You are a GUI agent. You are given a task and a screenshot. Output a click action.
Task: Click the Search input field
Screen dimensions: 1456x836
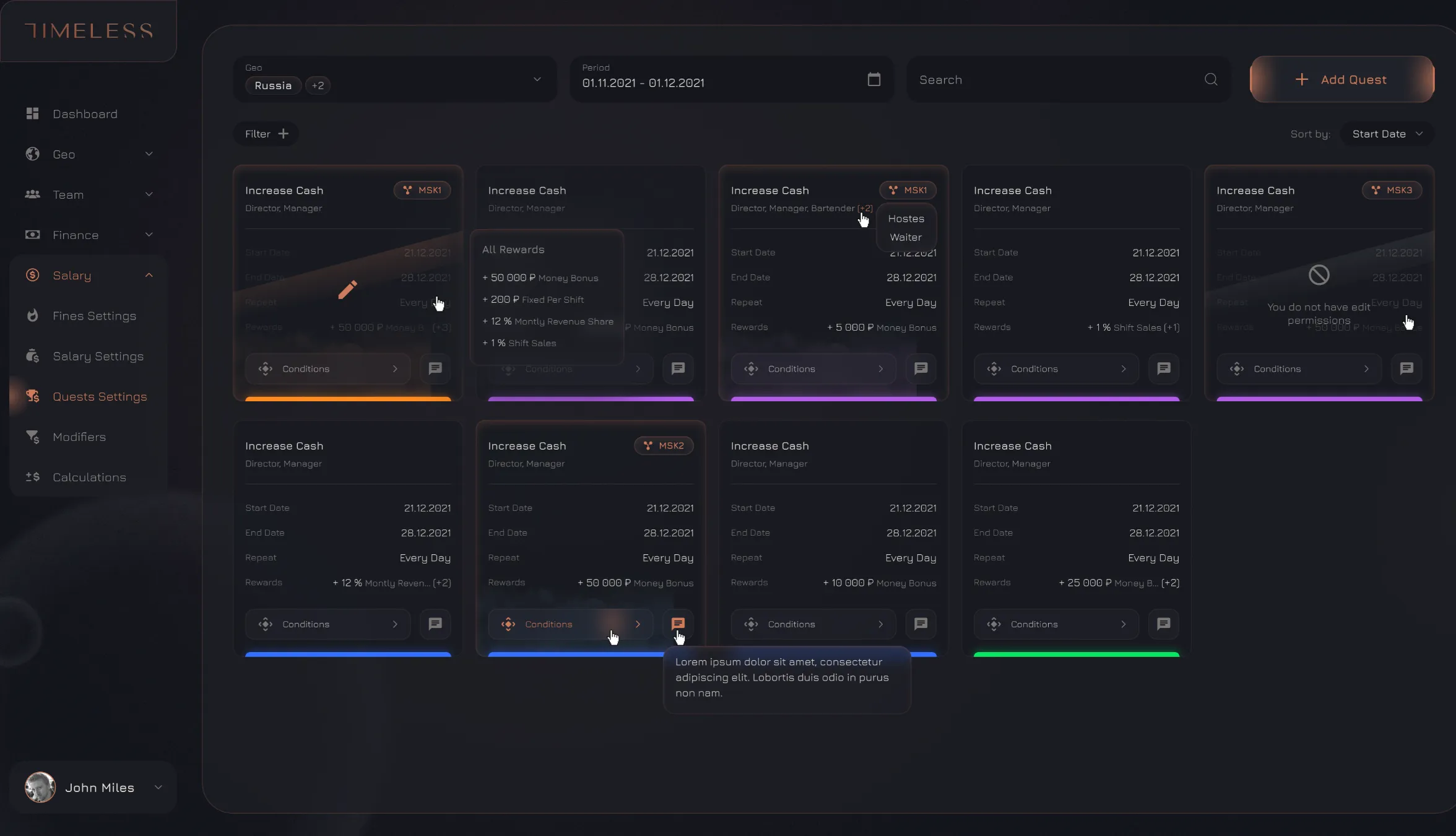[x=1068, y=79]
